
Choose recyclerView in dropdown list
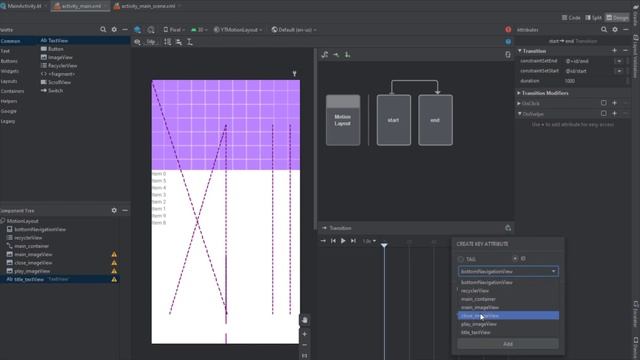[508, 291]
